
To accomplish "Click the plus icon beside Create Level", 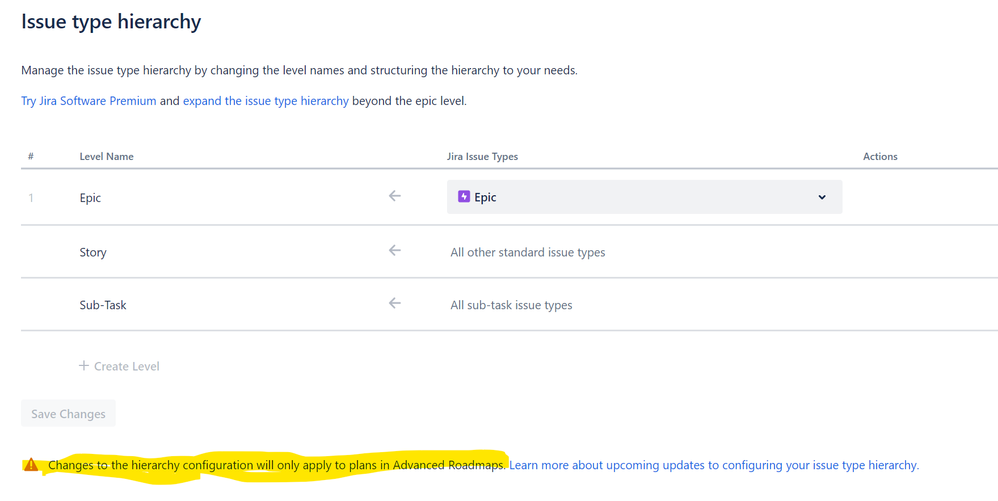I will [x=83, y=365].
